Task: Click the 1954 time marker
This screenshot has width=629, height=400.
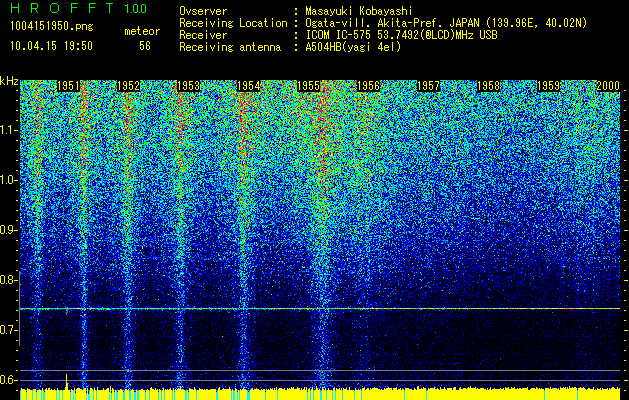Action: (x=249, y=86)
